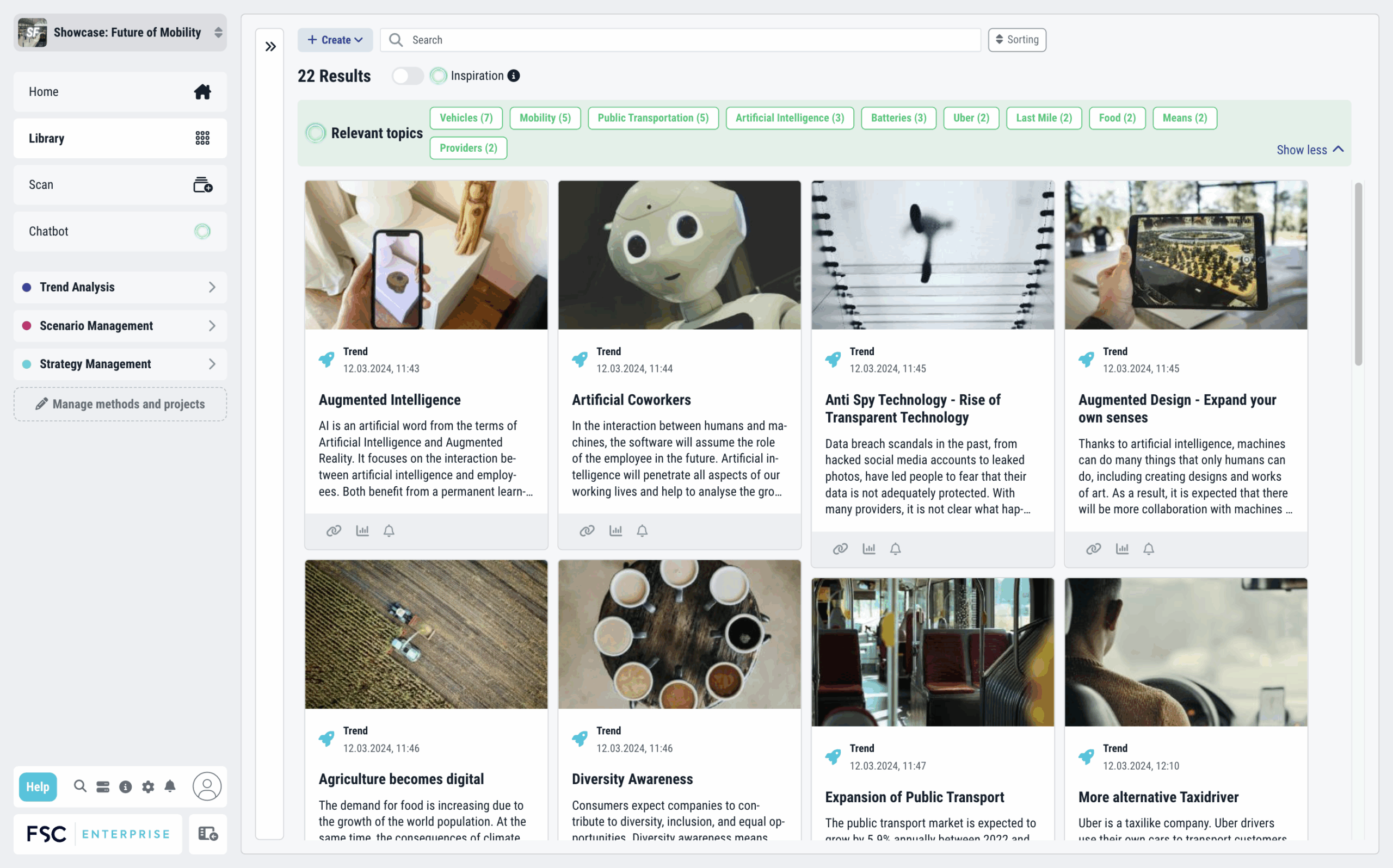The image size is (1393, 868).
Task: Open the Sorting dropdown
Action: coord(1016,40)
